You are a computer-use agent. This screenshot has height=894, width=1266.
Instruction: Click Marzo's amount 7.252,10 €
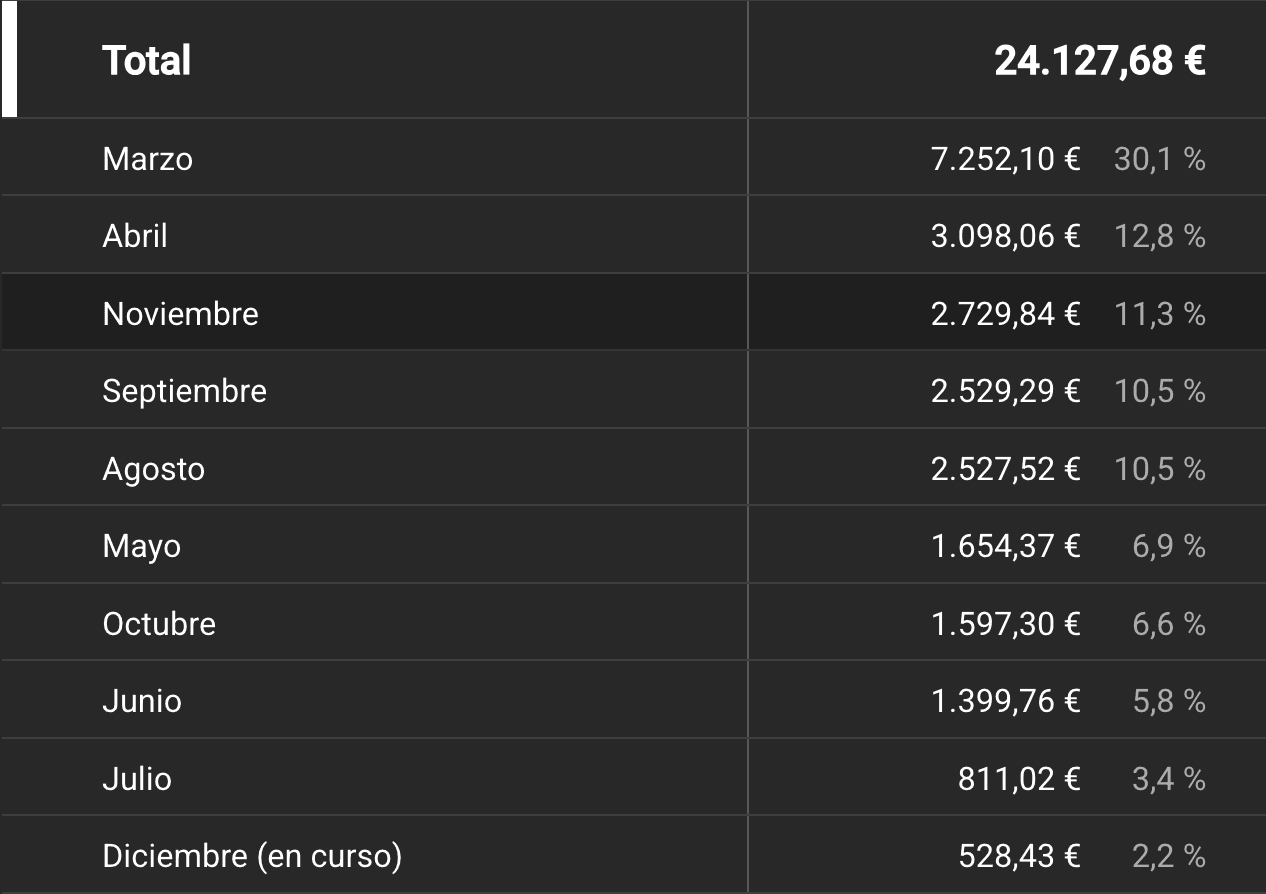point(1005,159)
